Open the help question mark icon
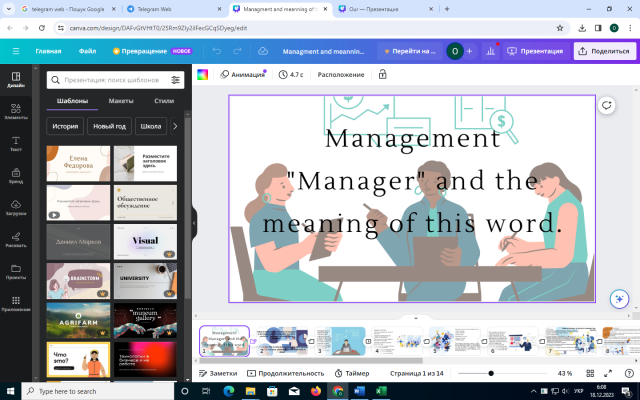This screenshot has height=400, width=640. click(629, 373)
